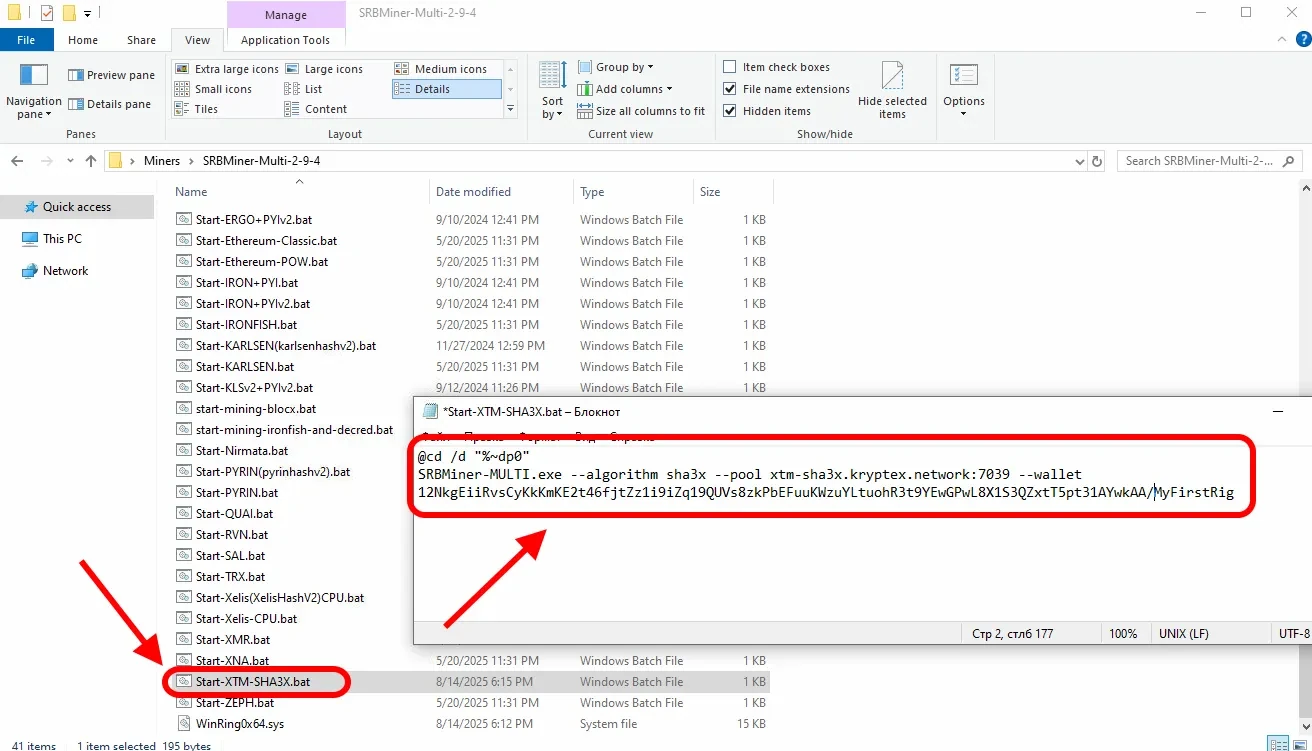Expand the address bar history dropdown
The image size is (1312, 751).
1078,161
